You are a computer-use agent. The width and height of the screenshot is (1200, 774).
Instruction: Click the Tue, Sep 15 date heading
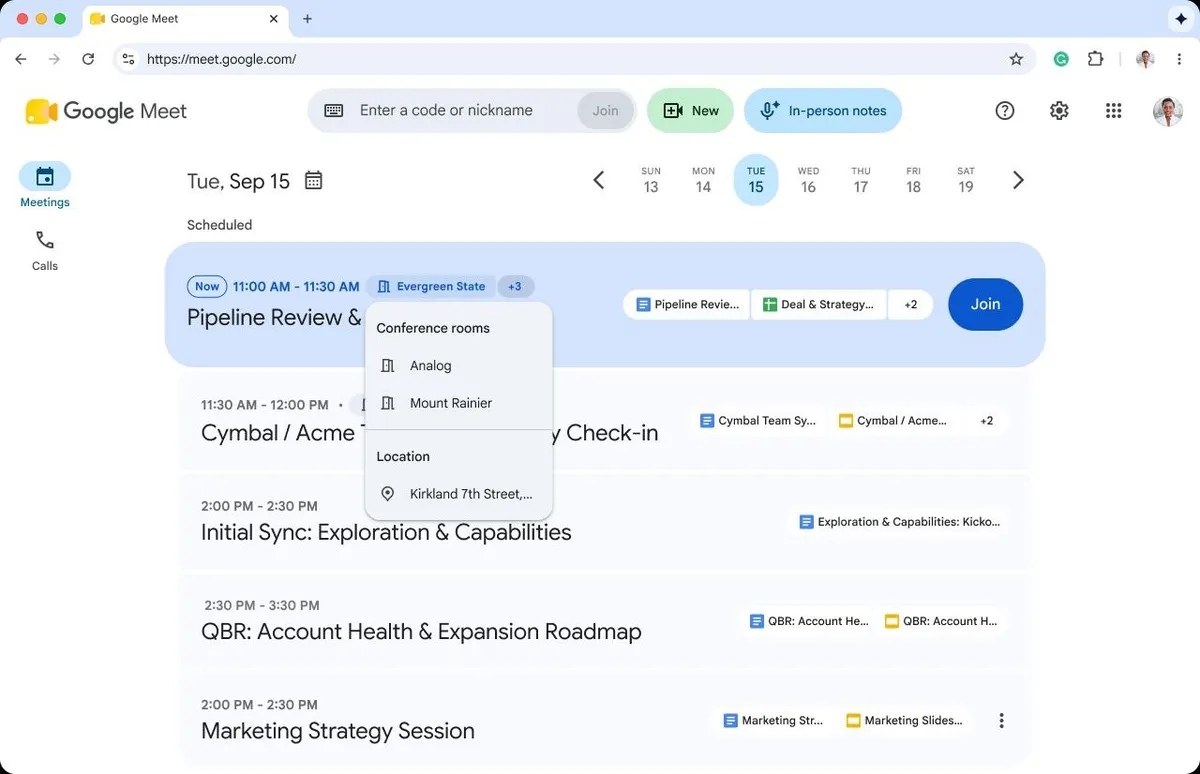point(238,181)
